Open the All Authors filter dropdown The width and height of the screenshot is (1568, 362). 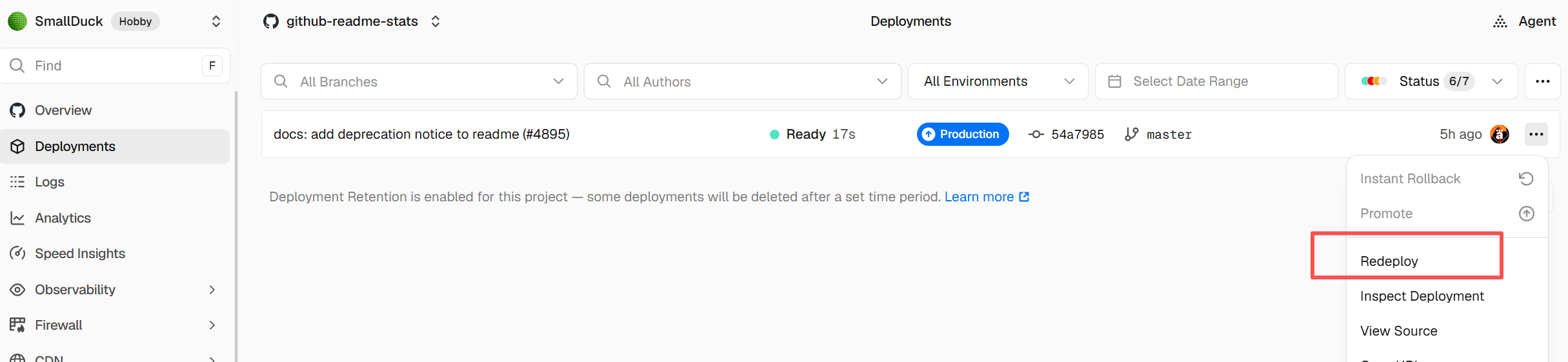coord(742,81)
